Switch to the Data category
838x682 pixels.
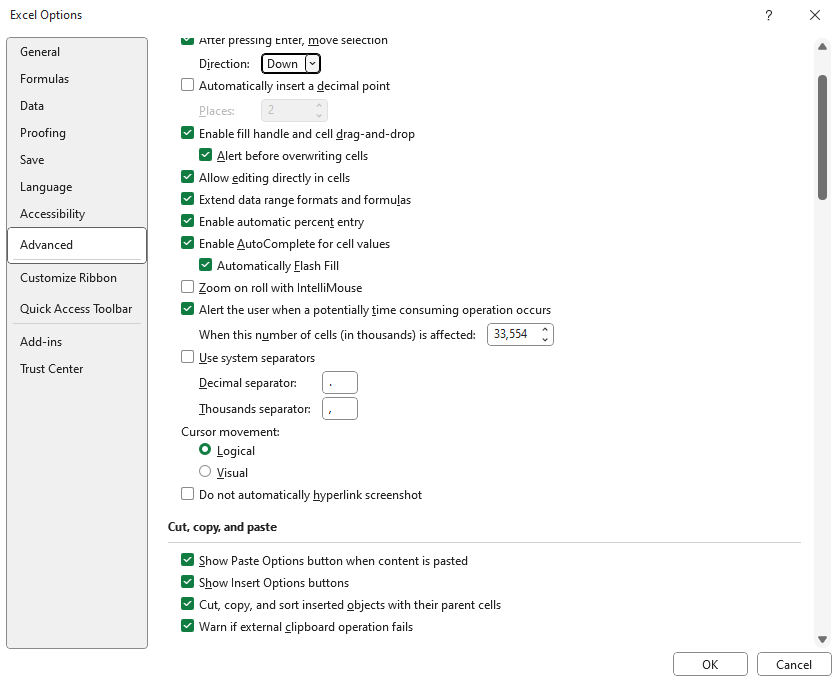(x=77, y=106)
